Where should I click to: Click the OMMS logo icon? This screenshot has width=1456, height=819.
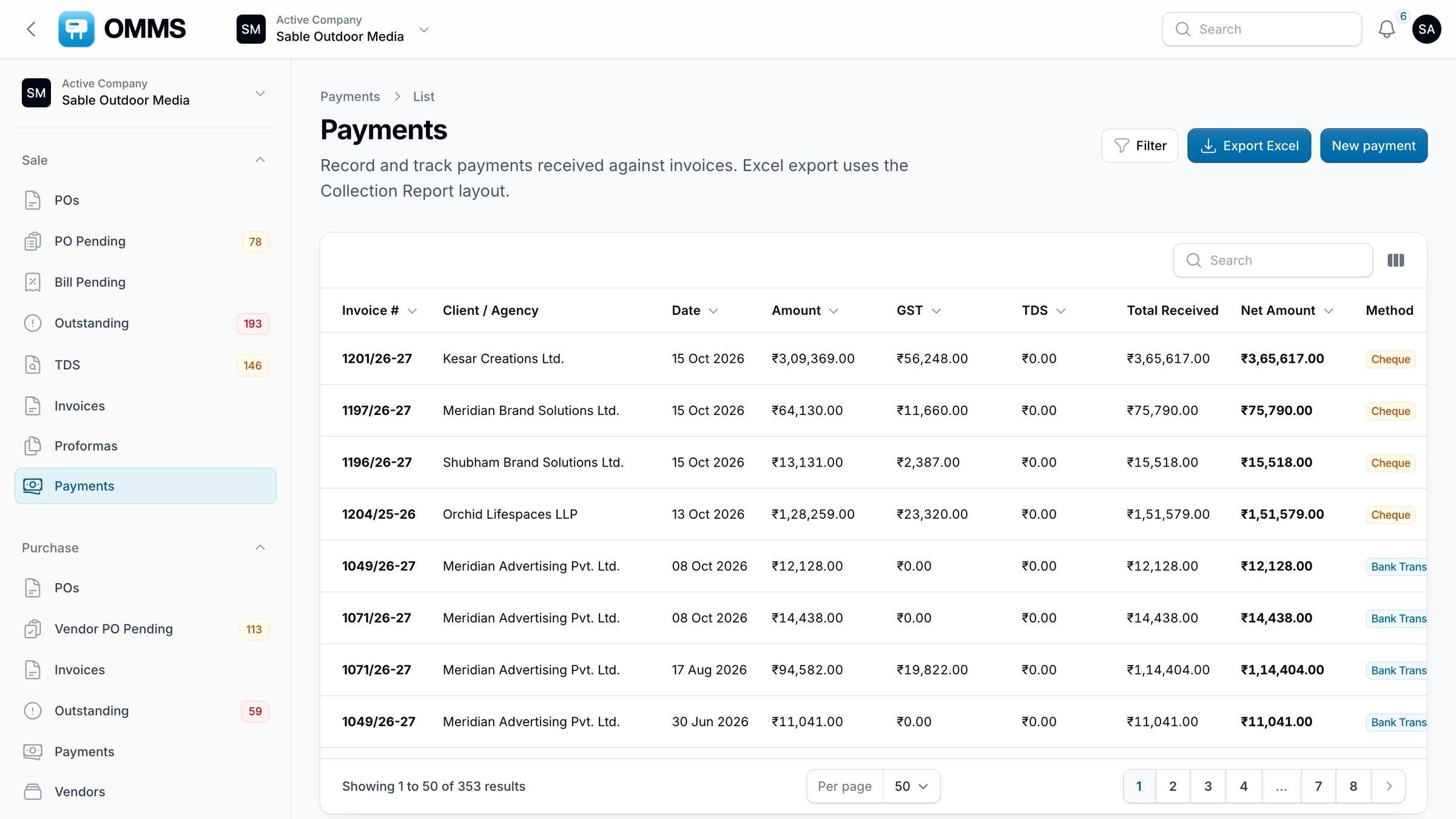pos(76,29)
